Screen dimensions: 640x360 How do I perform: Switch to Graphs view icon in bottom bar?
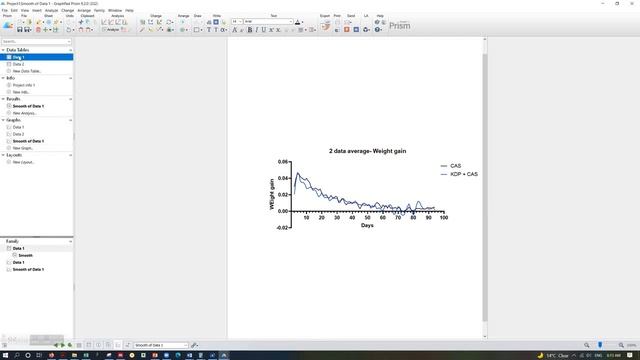coord(118,345)
